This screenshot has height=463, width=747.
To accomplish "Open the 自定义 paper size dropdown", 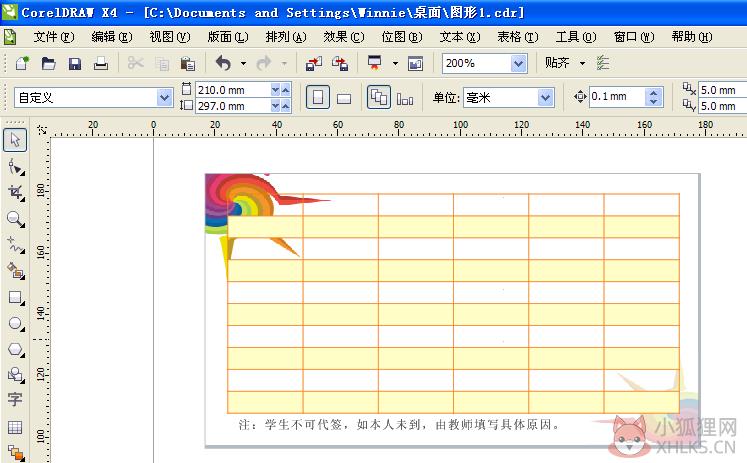I will click(164, 98).
